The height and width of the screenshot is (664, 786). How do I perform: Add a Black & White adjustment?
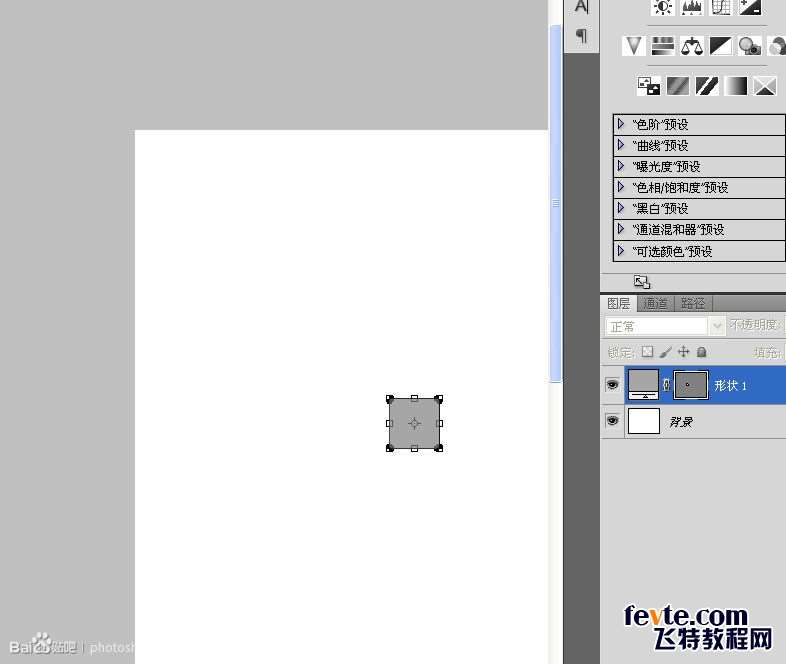tap(720, 46)
